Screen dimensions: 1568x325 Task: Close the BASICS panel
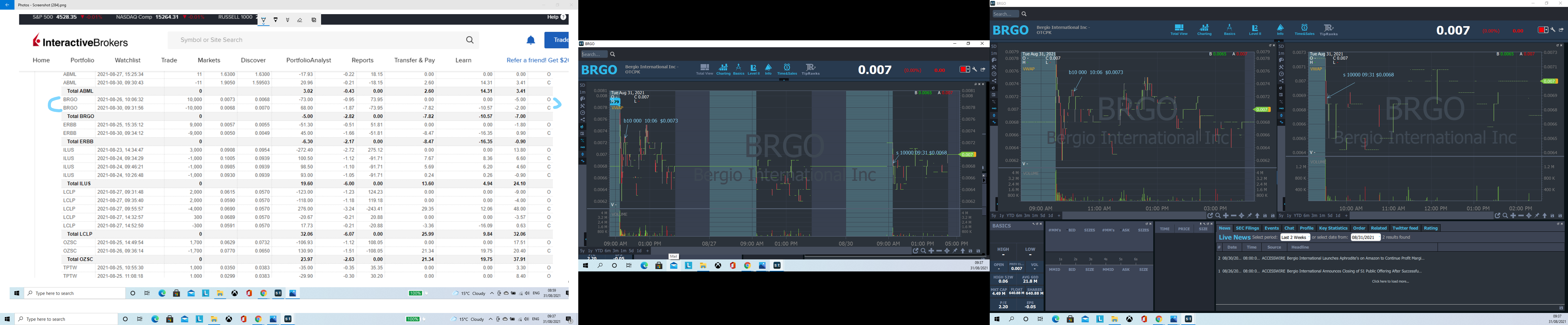(1041, 224)
